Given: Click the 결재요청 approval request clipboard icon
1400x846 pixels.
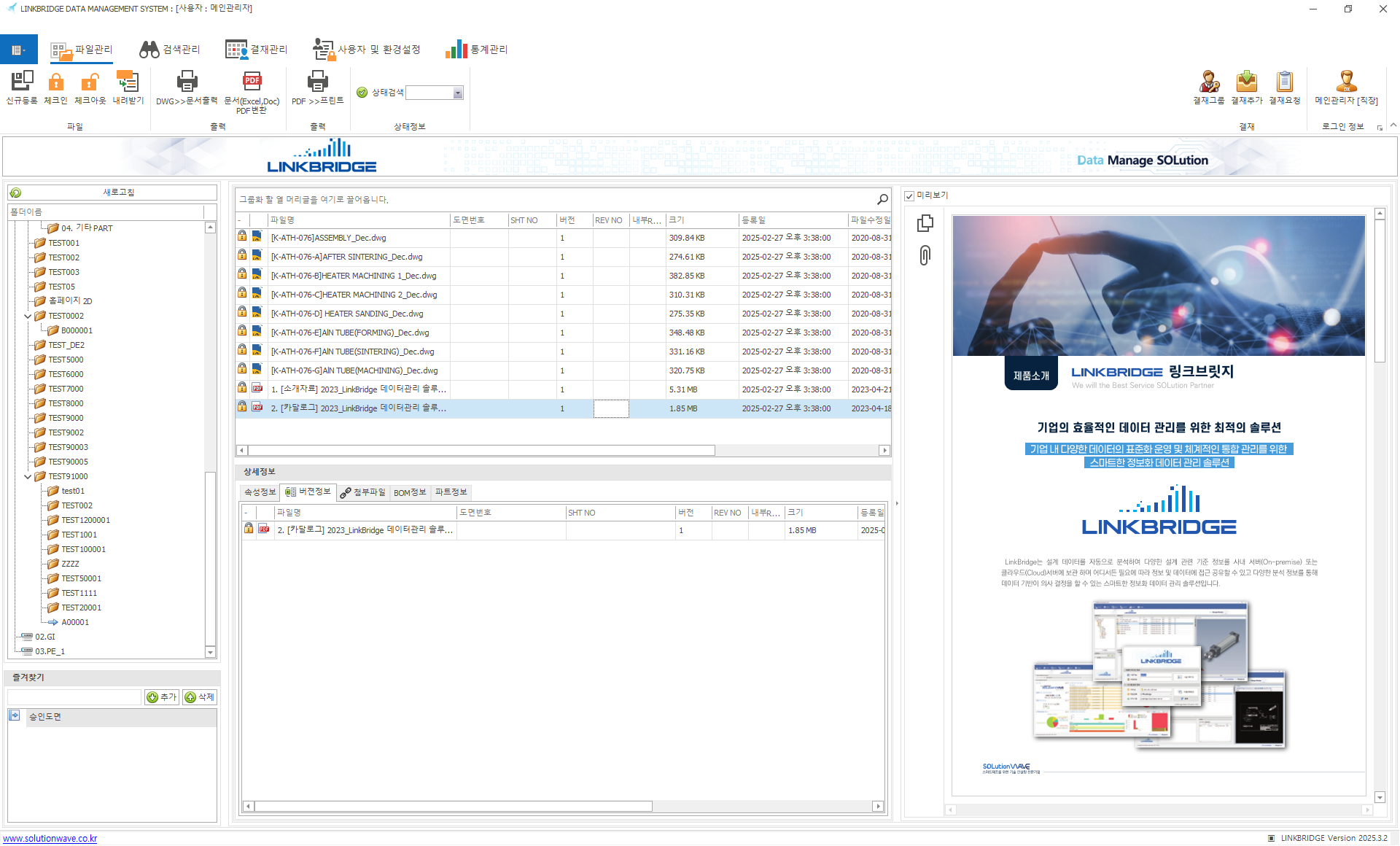Looking at the screenshot, I should [x=1285, y=82].
